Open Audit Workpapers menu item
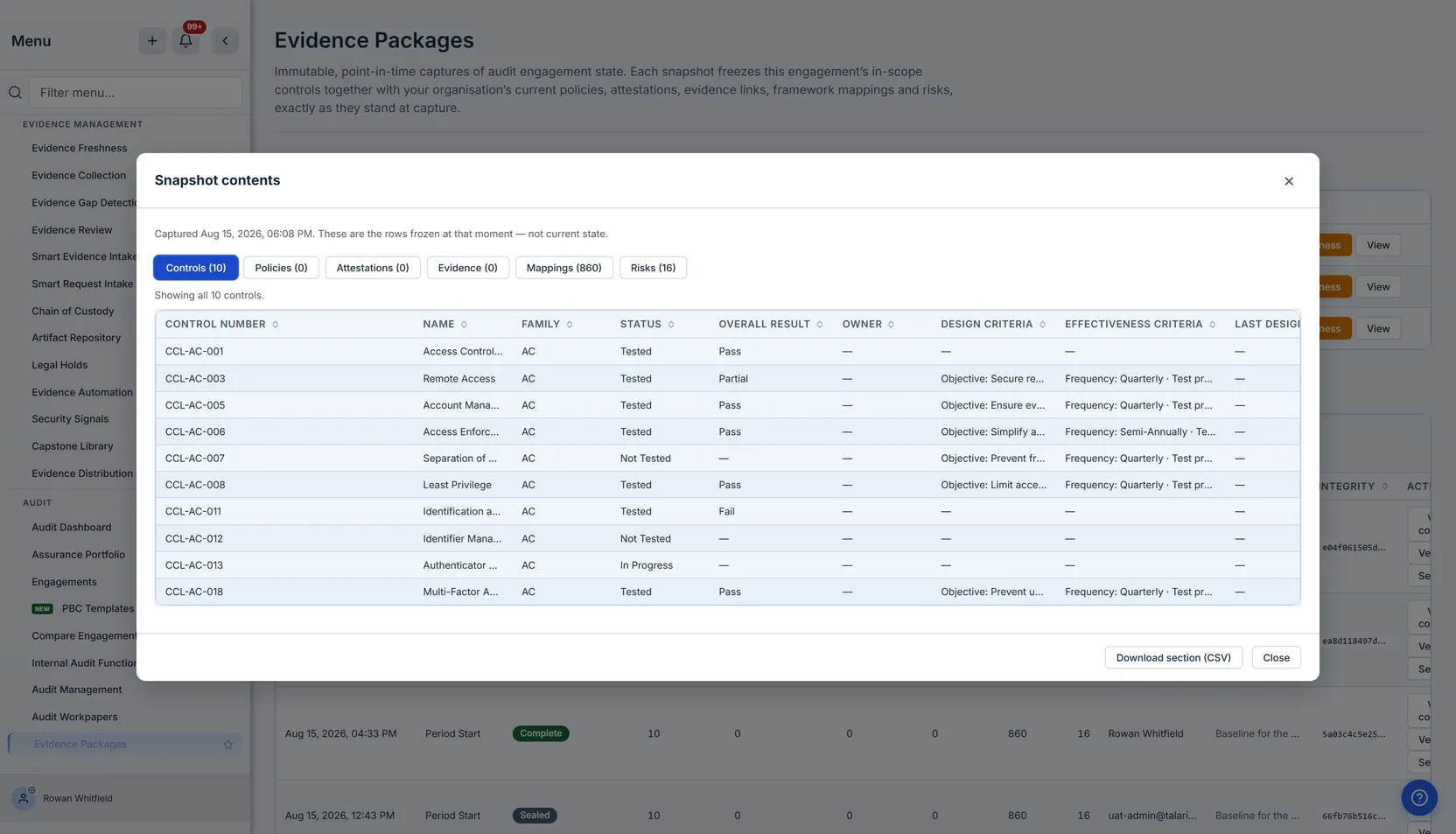The width and height of the screenshot is (1456, 834). point(74,717)
